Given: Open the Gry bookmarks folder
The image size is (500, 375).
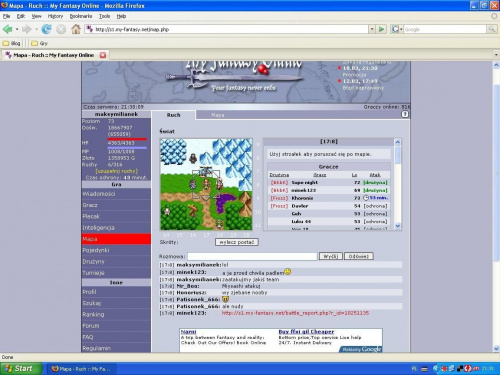Looking at the screenshot, I should [x=39, y=43].
